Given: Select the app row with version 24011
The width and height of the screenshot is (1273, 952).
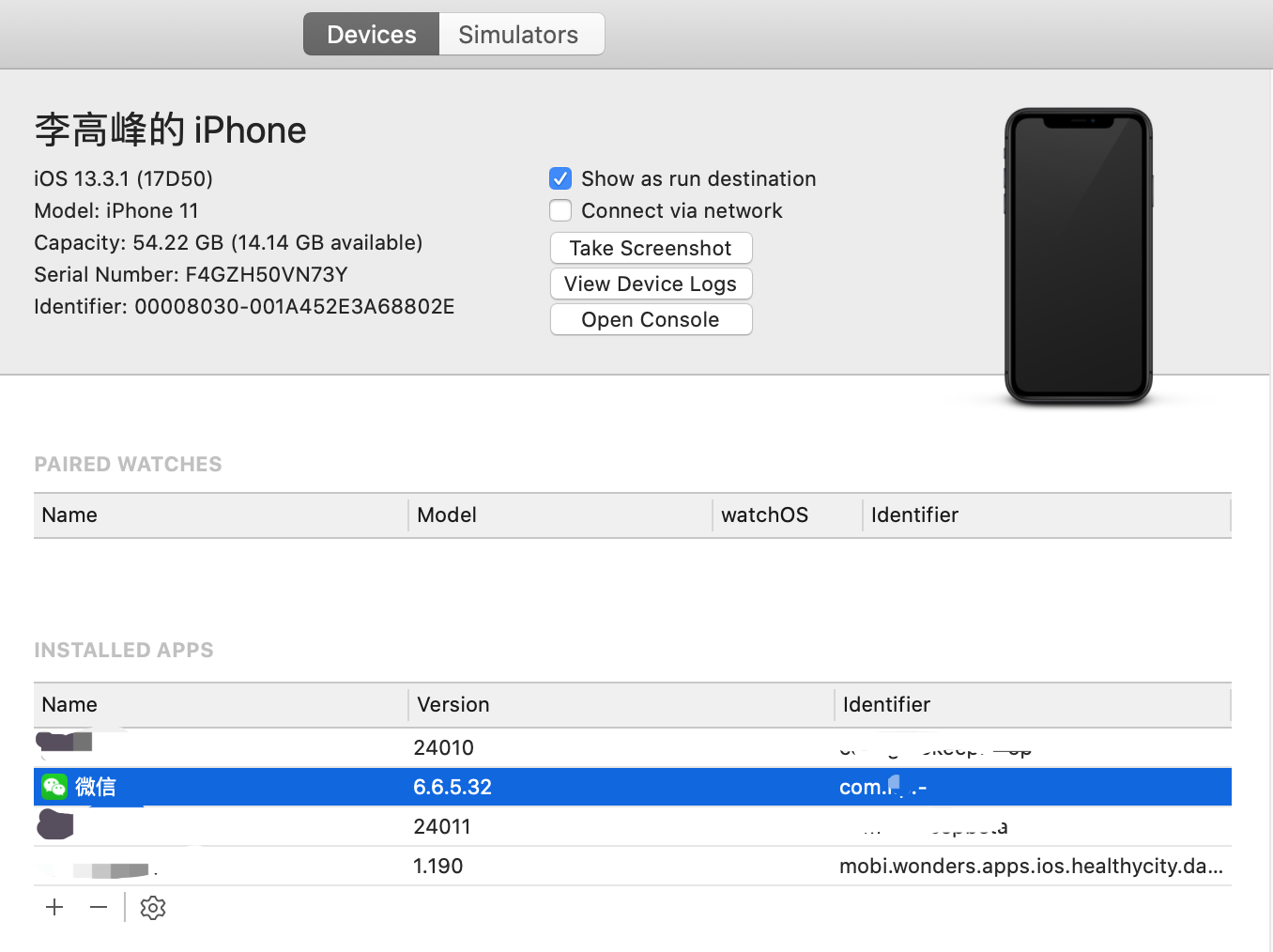Looking at the screenshot, I should [633, 826].
